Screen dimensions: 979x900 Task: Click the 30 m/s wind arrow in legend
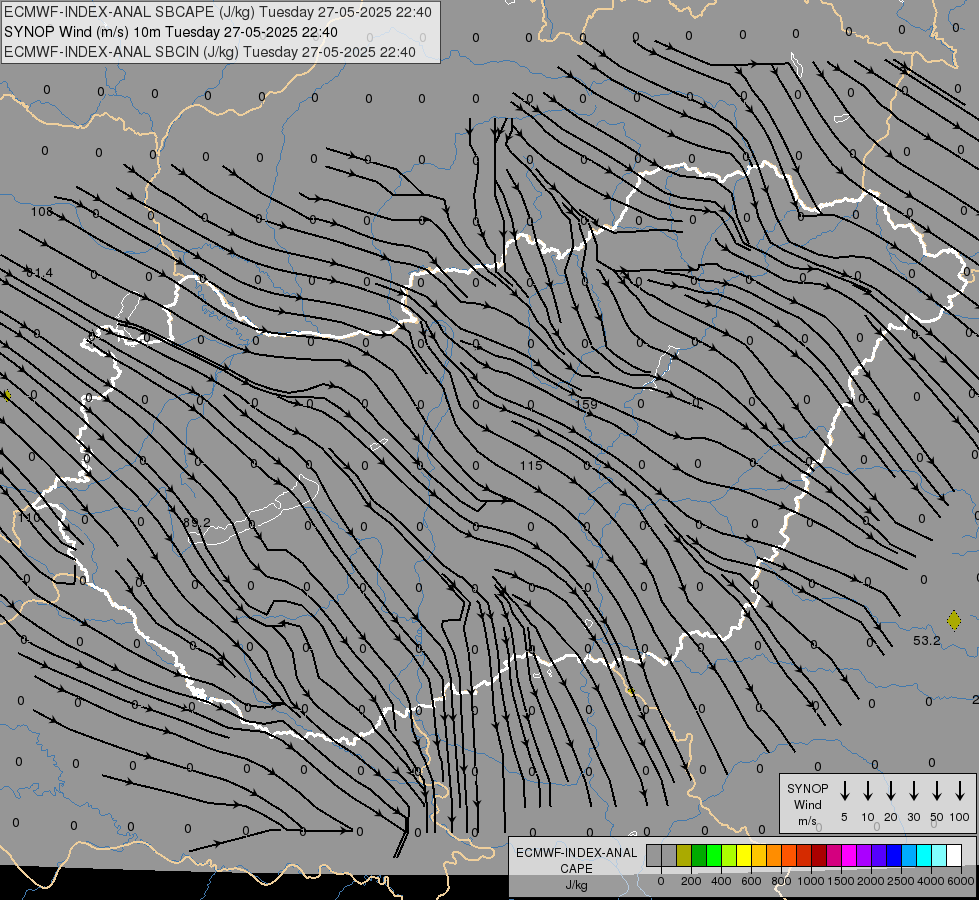pos(913,791)
